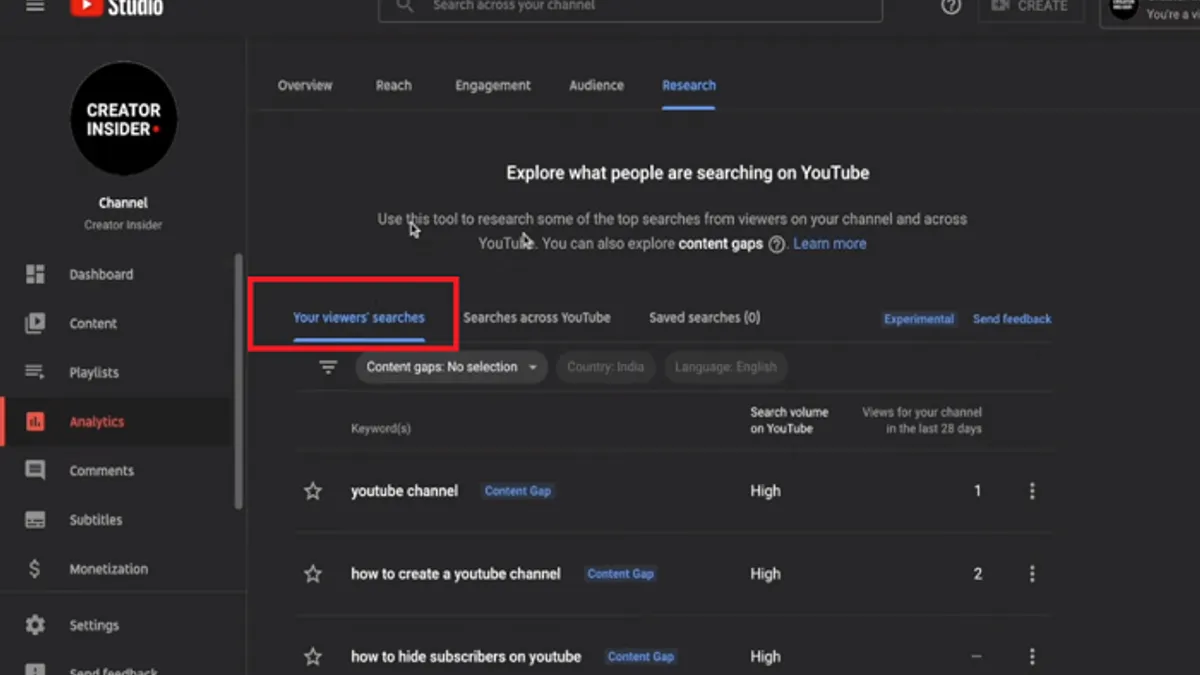Click keyword how to hide subscribers on youtube

click(x=466, y=657)
